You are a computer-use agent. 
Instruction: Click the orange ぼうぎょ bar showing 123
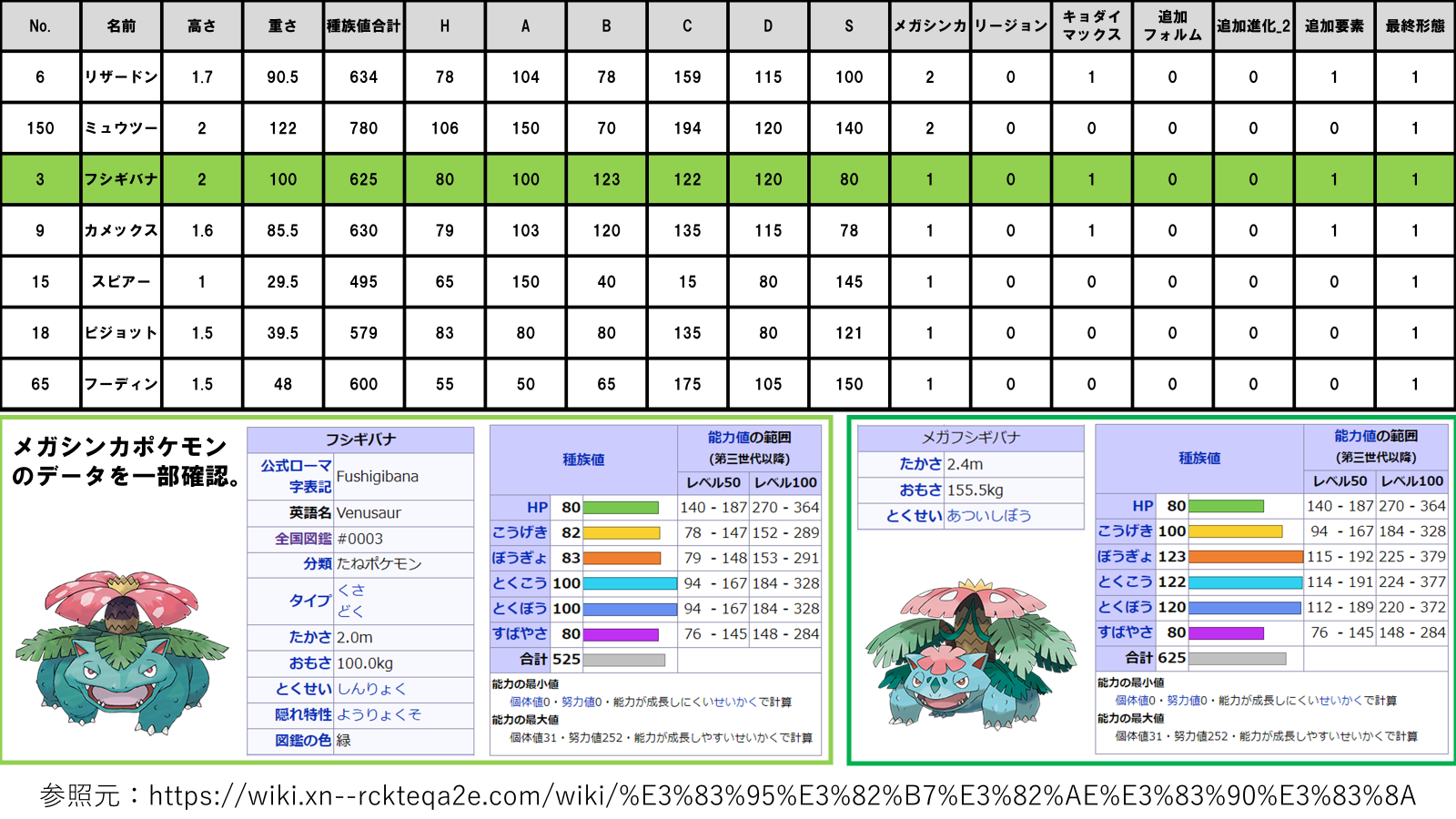[x=1246, y=556]
